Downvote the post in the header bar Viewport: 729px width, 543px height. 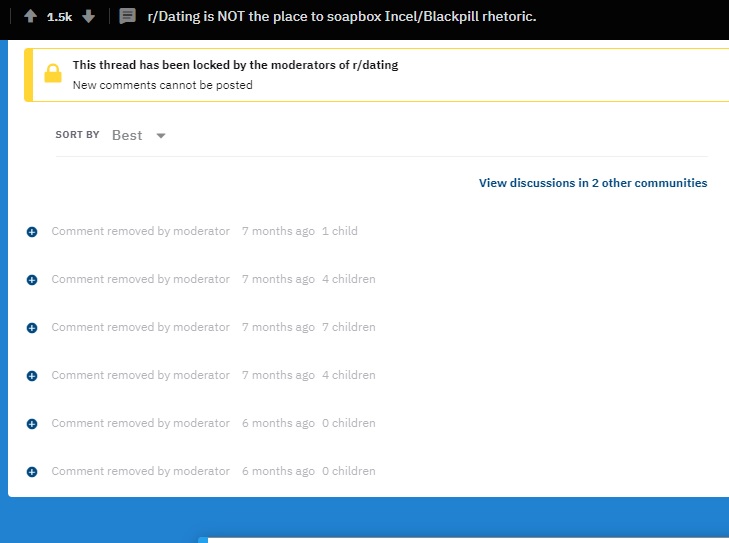[x=89, y=16]
